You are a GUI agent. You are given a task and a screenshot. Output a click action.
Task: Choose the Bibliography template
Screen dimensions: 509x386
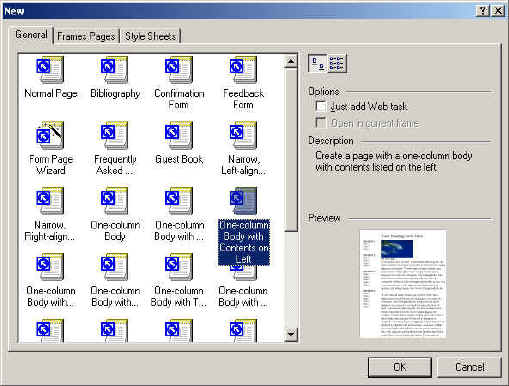click(x=114, y=70)
